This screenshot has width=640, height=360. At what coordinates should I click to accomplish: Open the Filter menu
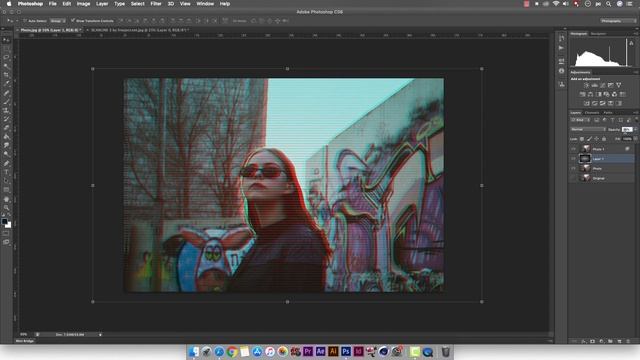tap(156, 4)
